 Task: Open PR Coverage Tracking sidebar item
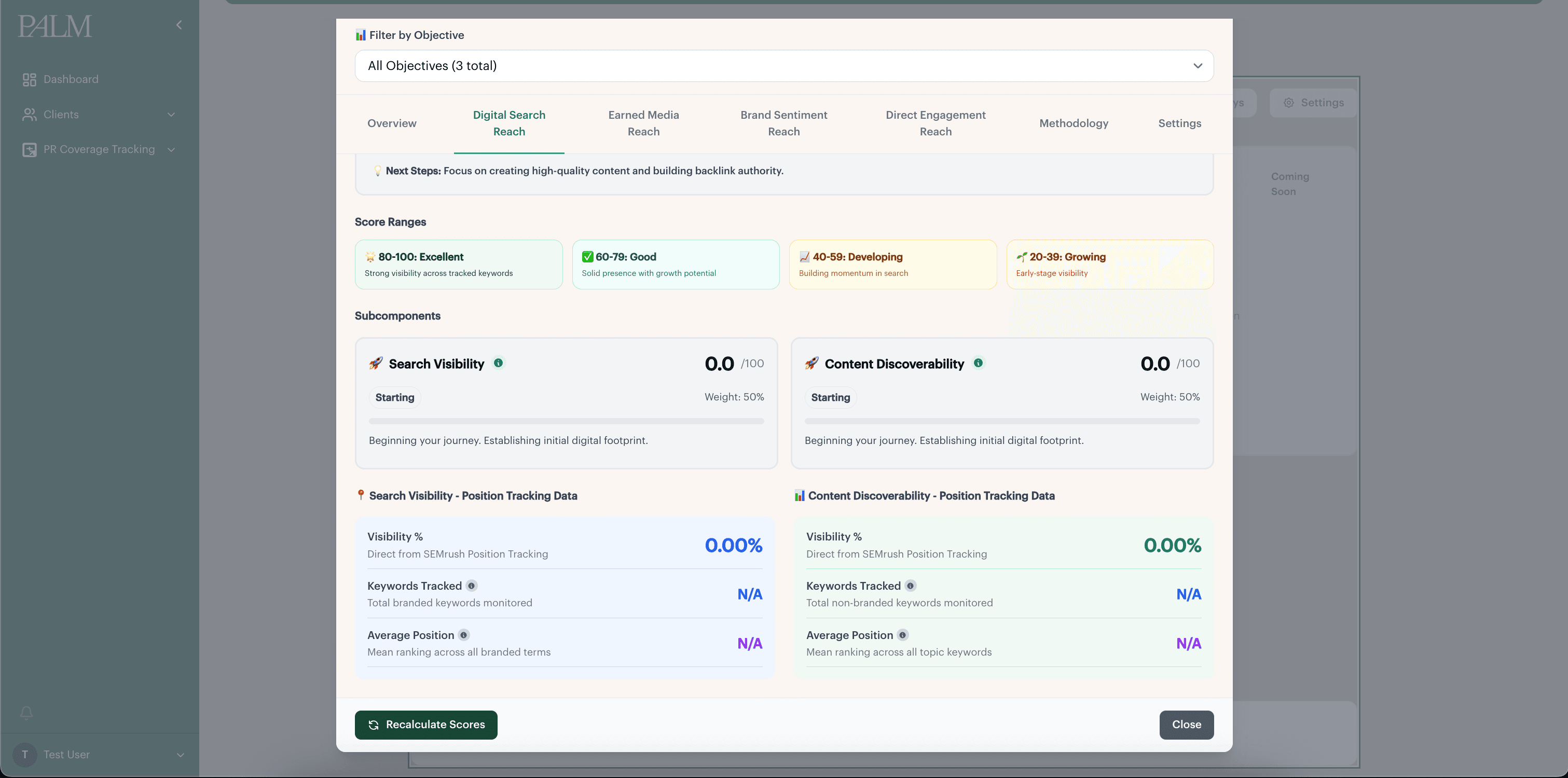(x=99, y=150)
